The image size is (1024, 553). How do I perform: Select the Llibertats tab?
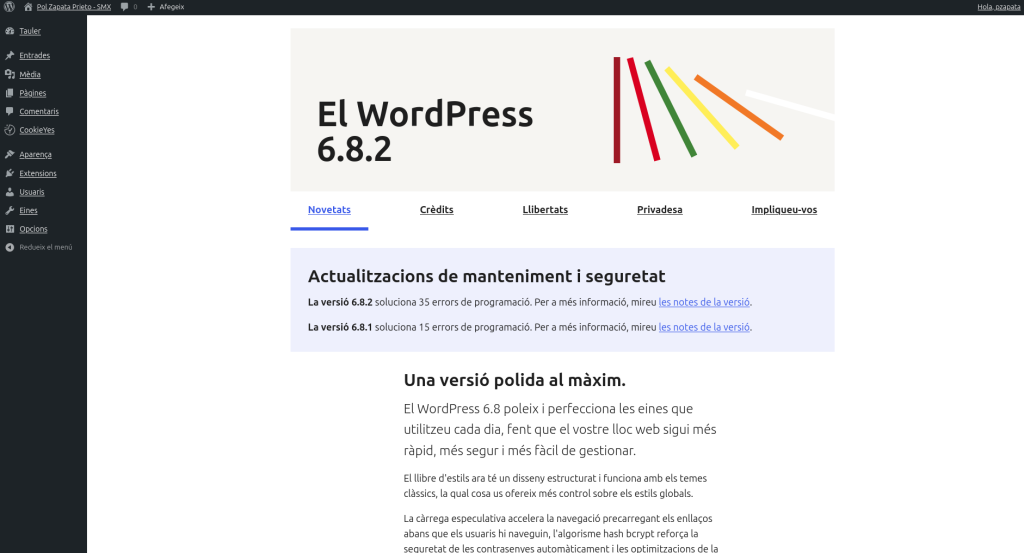click(545, 210)
